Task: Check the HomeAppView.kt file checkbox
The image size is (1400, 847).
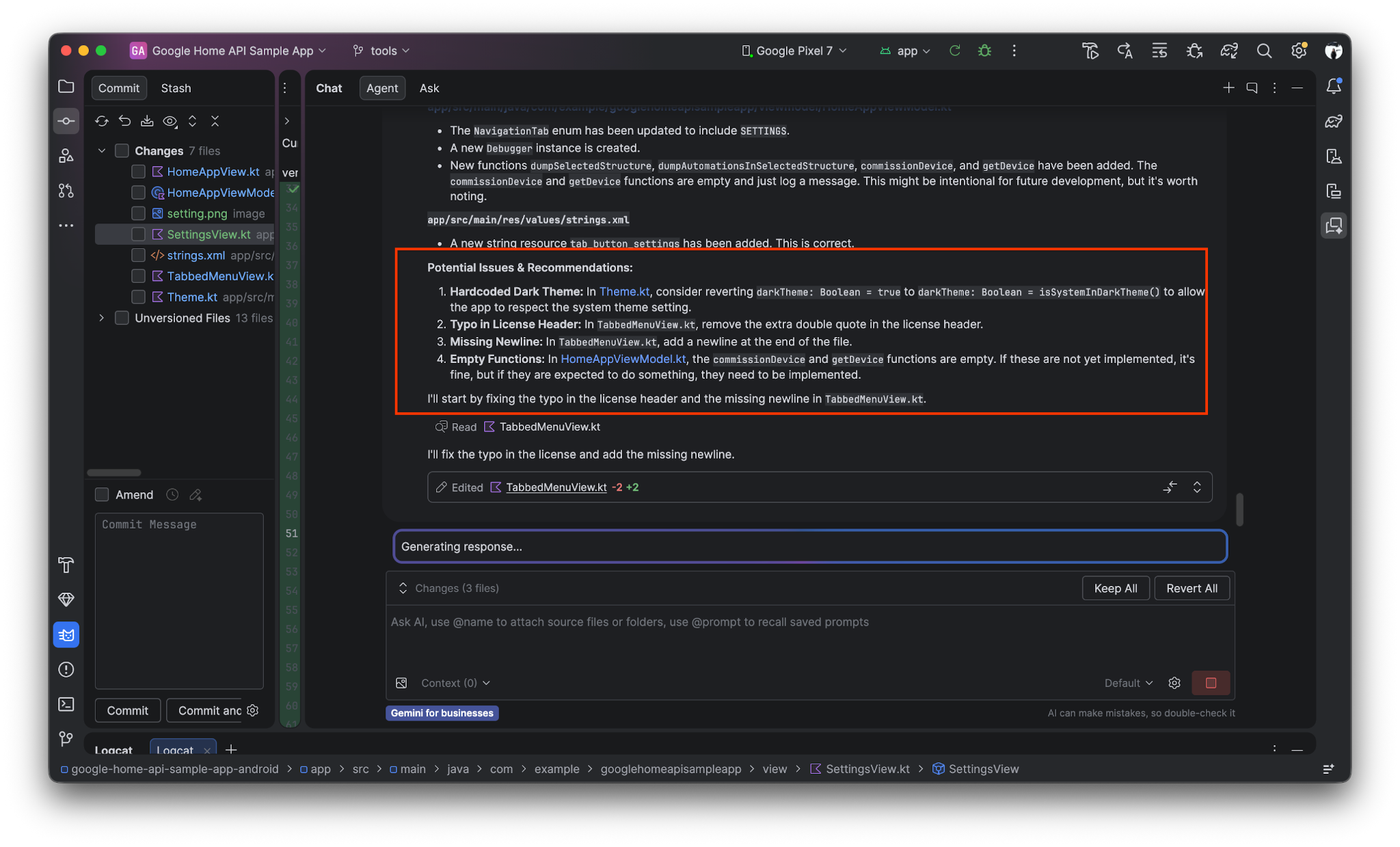Action: click(x=138, y=172)
